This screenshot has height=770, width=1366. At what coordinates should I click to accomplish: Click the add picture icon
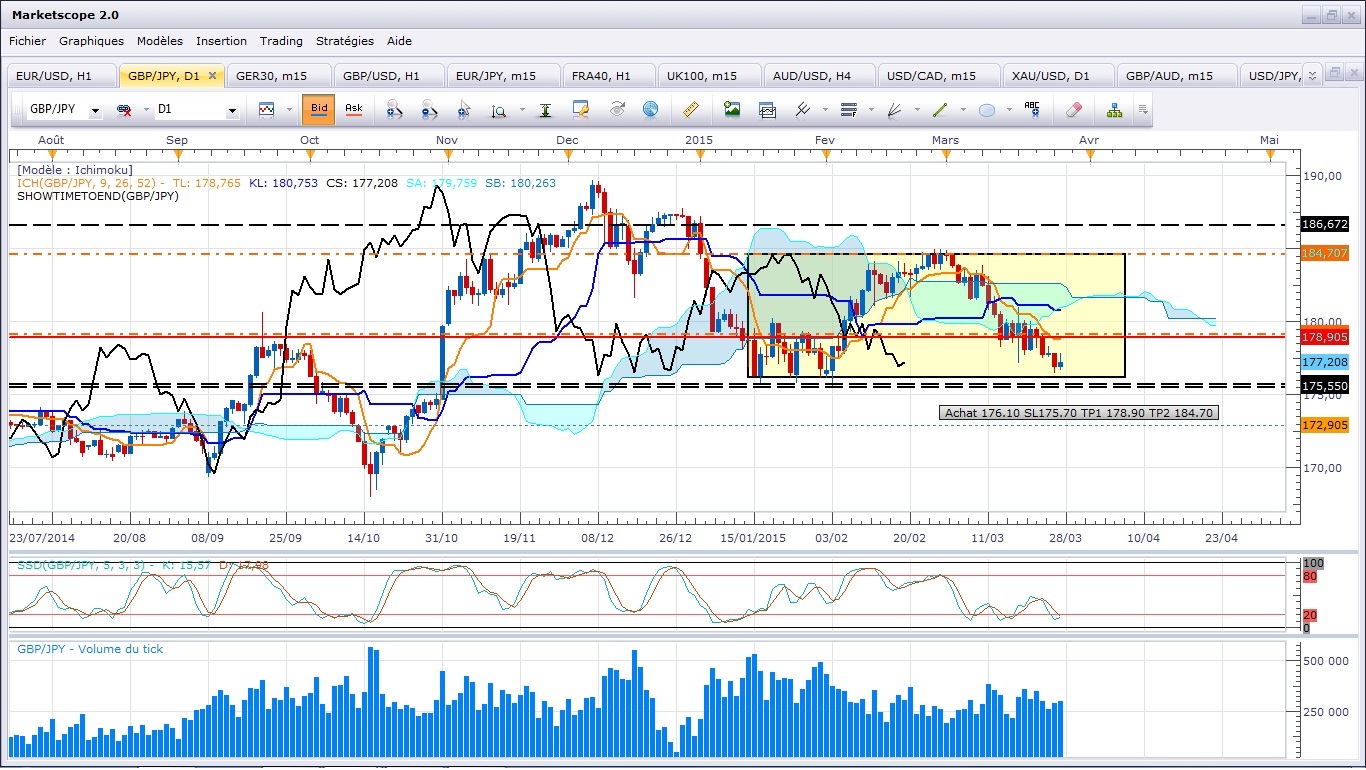pos(732,109)
